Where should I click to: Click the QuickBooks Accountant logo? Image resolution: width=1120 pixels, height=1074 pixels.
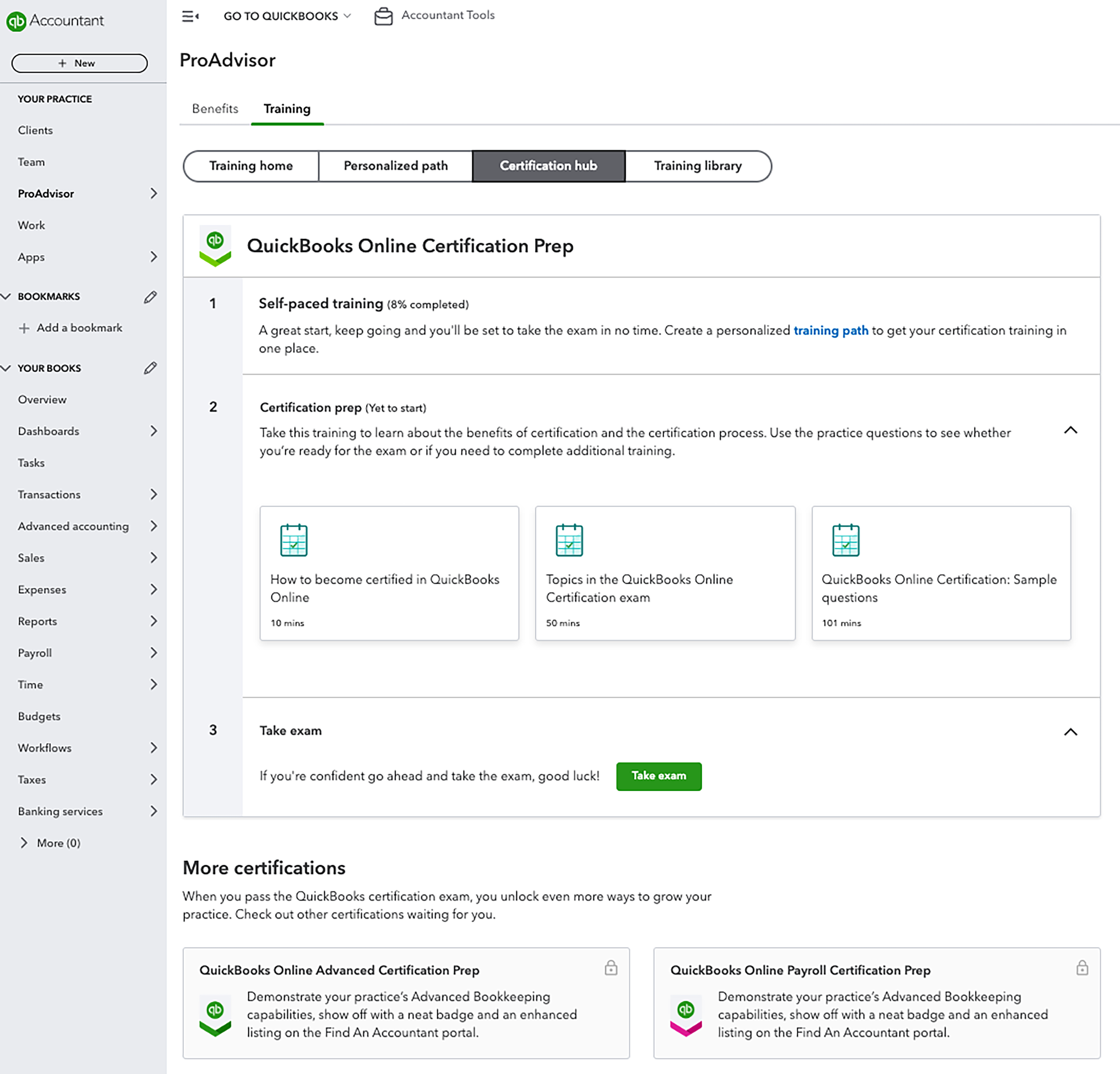55,21
